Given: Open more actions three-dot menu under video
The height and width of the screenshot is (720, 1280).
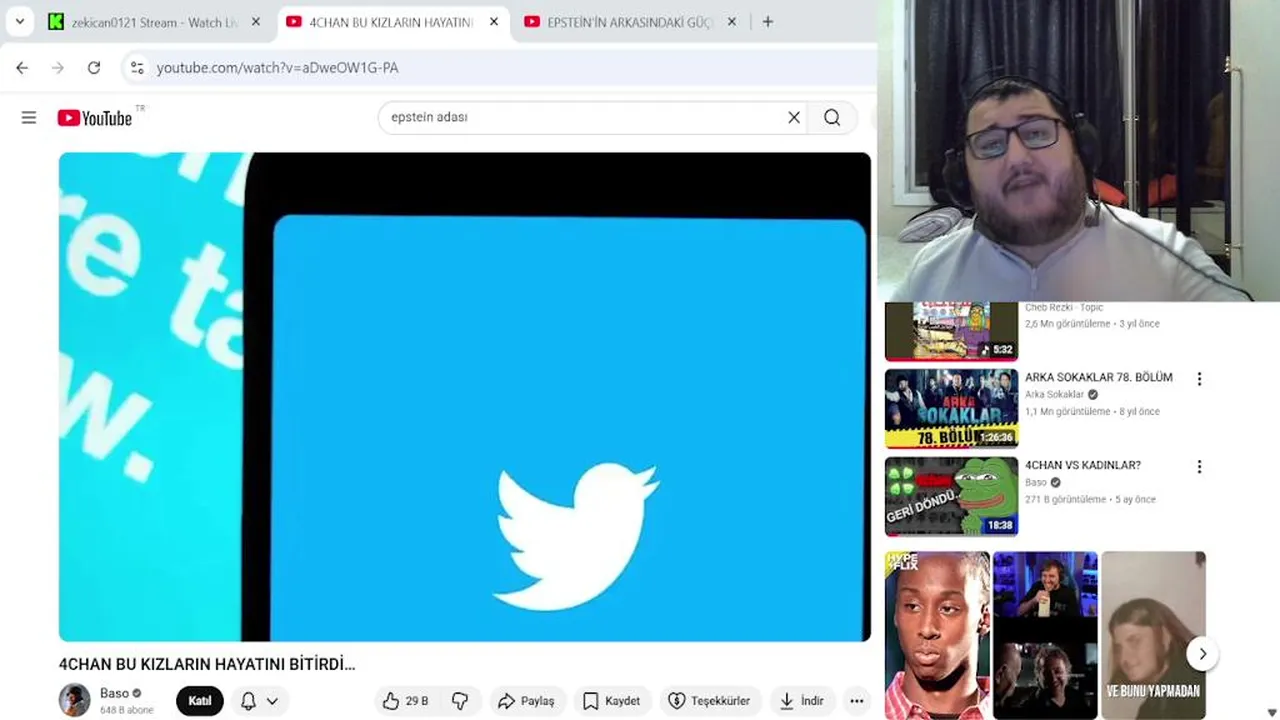Looking at the screenshot, I should [x=857, y=701].
